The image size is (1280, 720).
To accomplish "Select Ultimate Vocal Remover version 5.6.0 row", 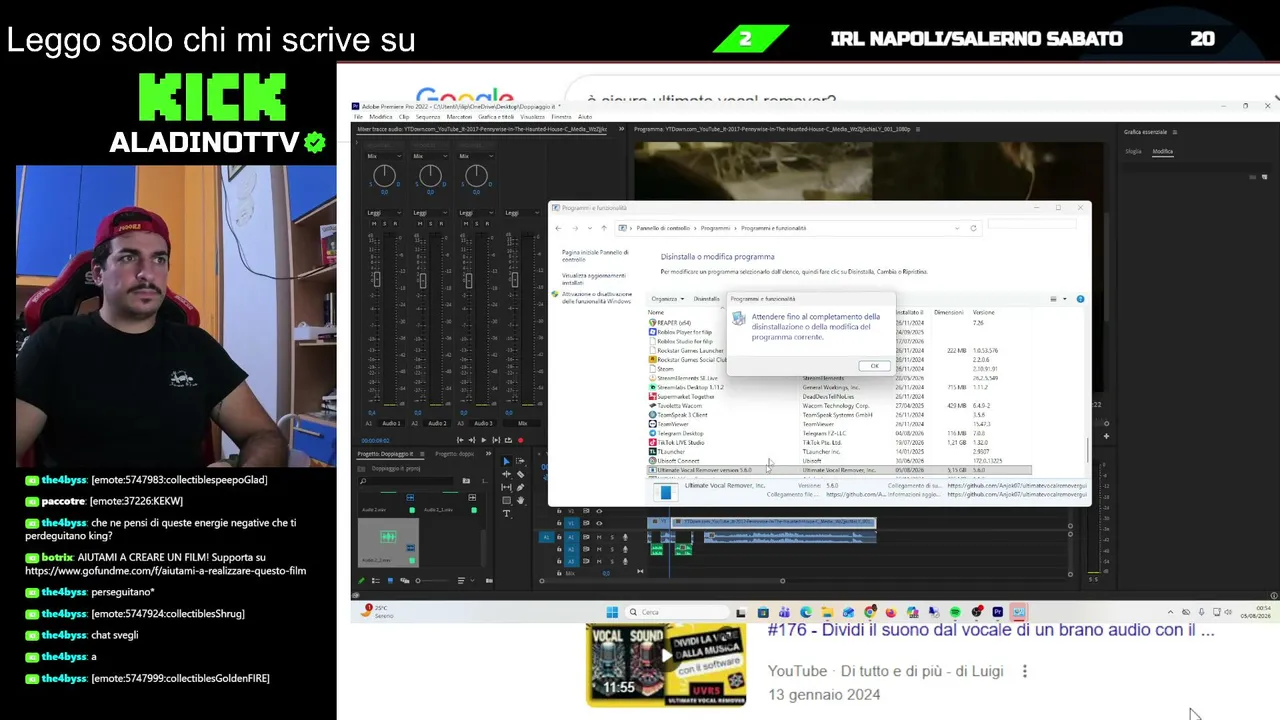I will pos(839,470).
